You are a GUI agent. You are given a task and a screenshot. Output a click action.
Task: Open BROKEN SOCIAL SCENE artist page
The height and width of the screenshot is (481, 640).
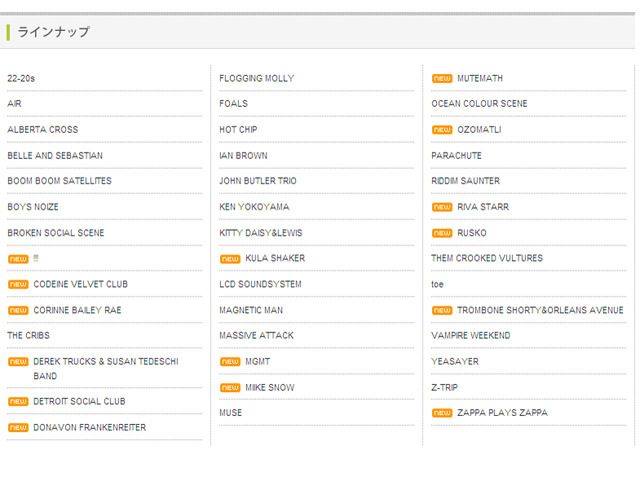(x=56, y=233)
